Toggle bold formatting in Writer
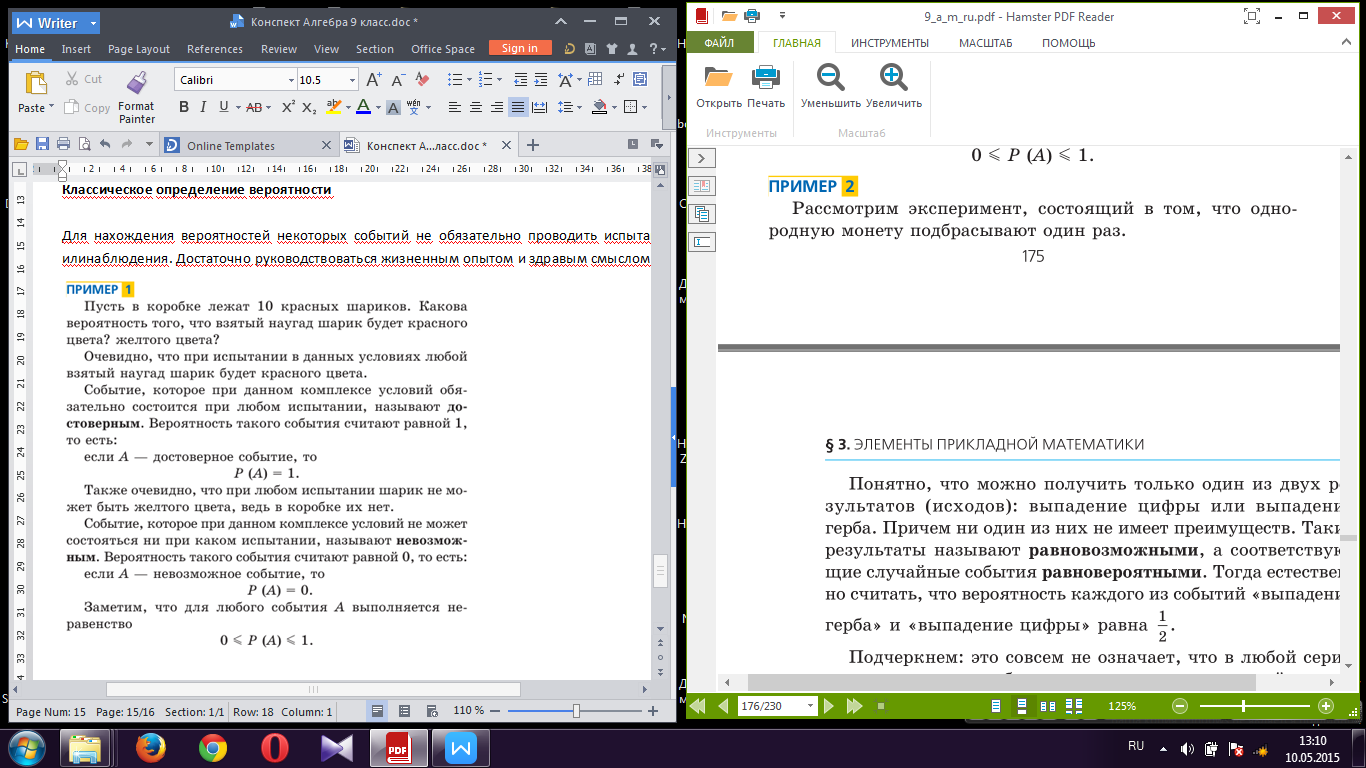1366x768 pixels. click(184, 107)
